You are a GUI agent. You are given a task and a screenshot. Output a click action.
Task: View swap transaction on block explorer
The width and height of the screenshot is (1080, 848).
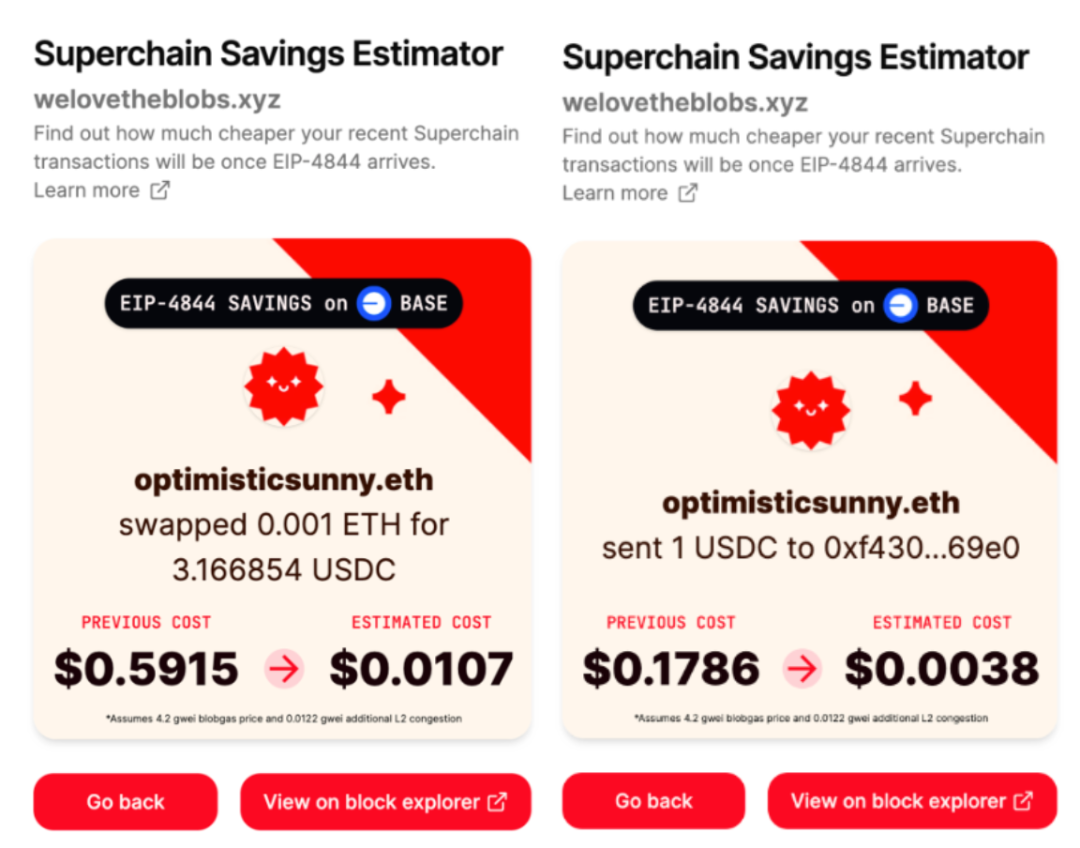click(385, 801)
